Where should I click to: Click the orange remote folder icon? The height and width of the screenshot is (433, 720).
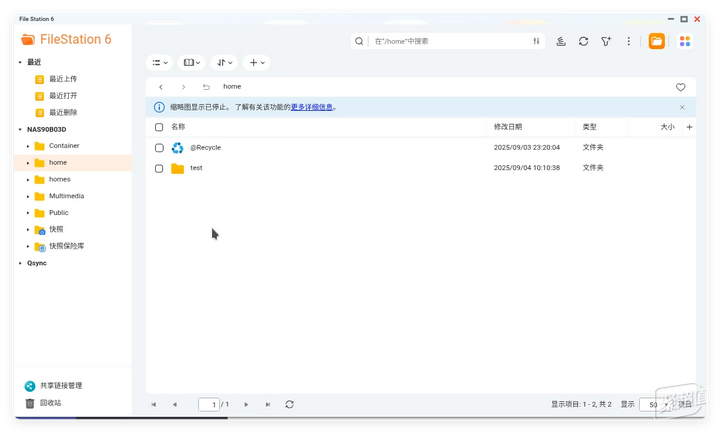click(x=656, y=41)
